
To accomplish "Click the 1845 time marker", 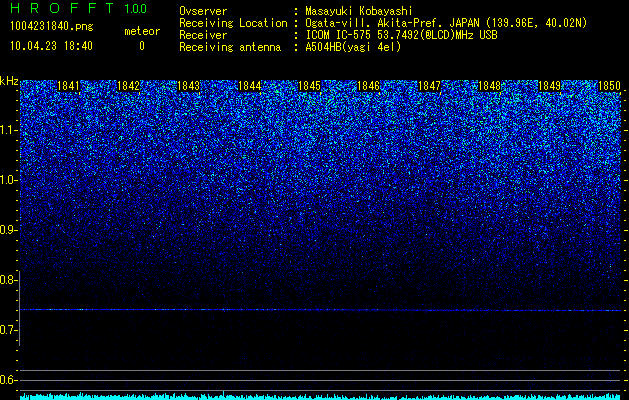I will pyautogui.click(x=309, y=86).
